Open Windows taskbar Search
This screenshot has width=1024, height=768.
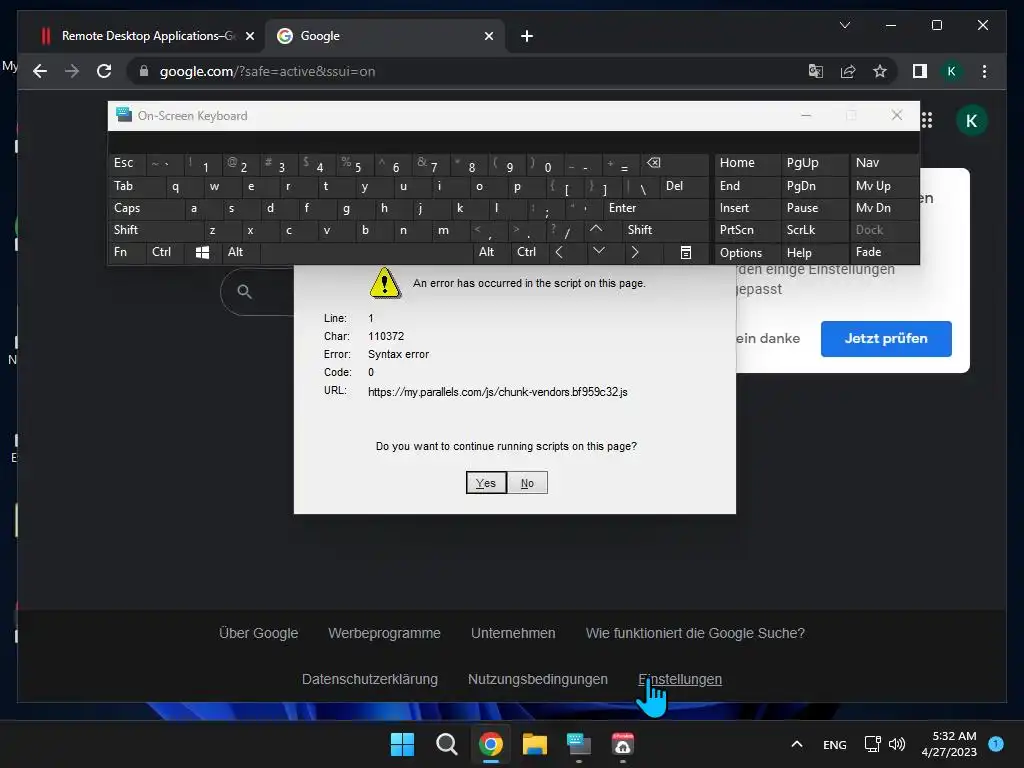click(447, 744)
